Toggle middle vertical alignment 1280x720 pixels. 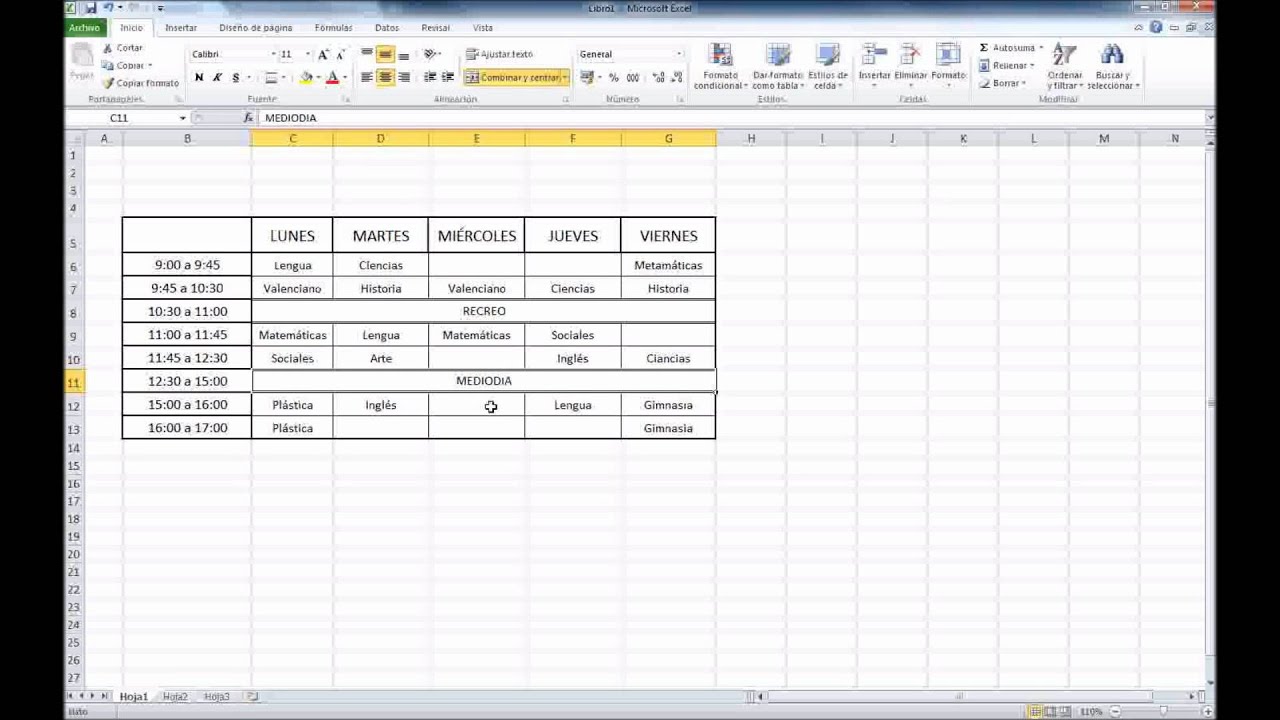click(385, 54)
